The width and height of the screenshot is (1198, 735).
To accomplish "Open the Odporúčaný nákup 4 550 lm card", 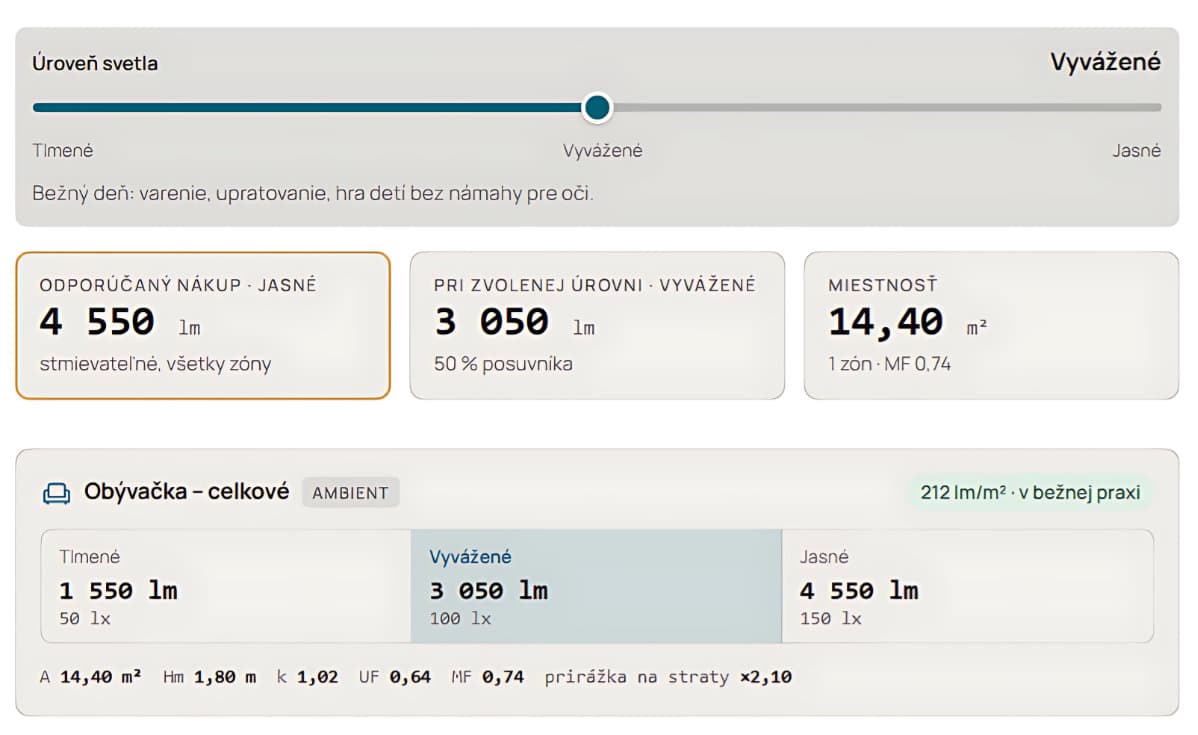I will click(x=203, y=325).
